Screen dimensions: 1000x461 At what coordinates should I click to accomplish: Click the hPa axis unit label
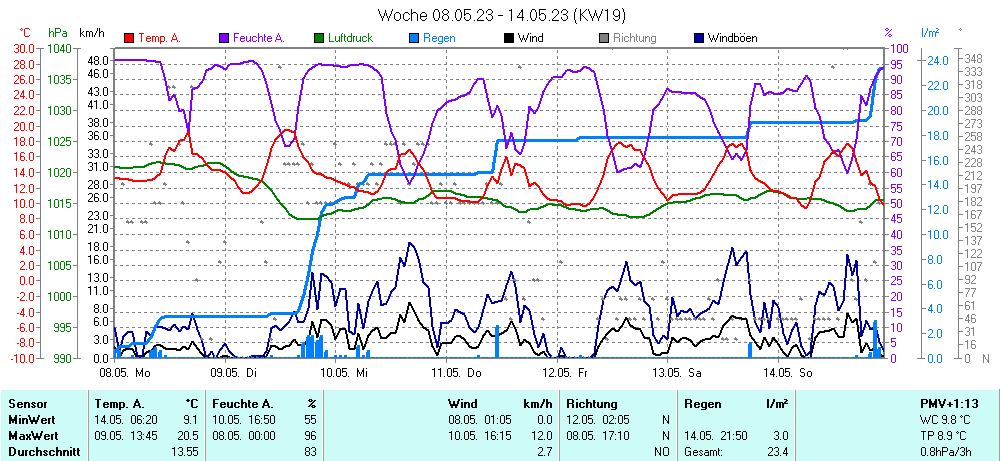[x=57, y=33]
